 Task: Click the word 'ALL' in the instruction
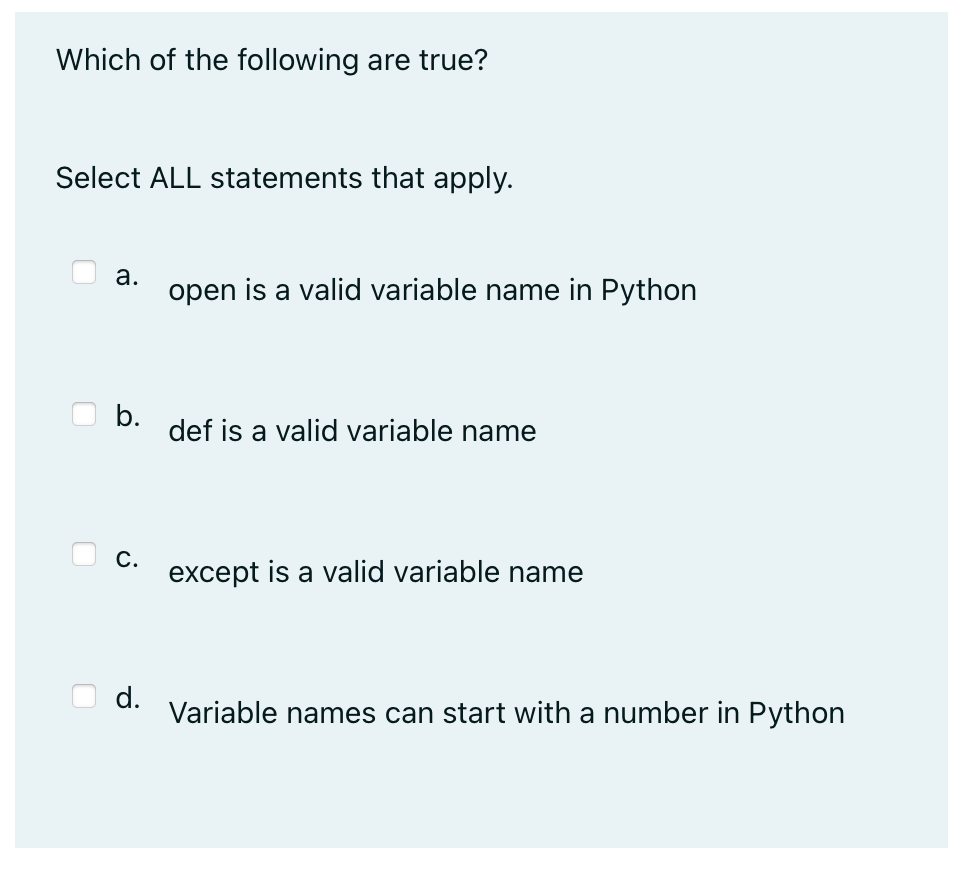pos(175,178)
